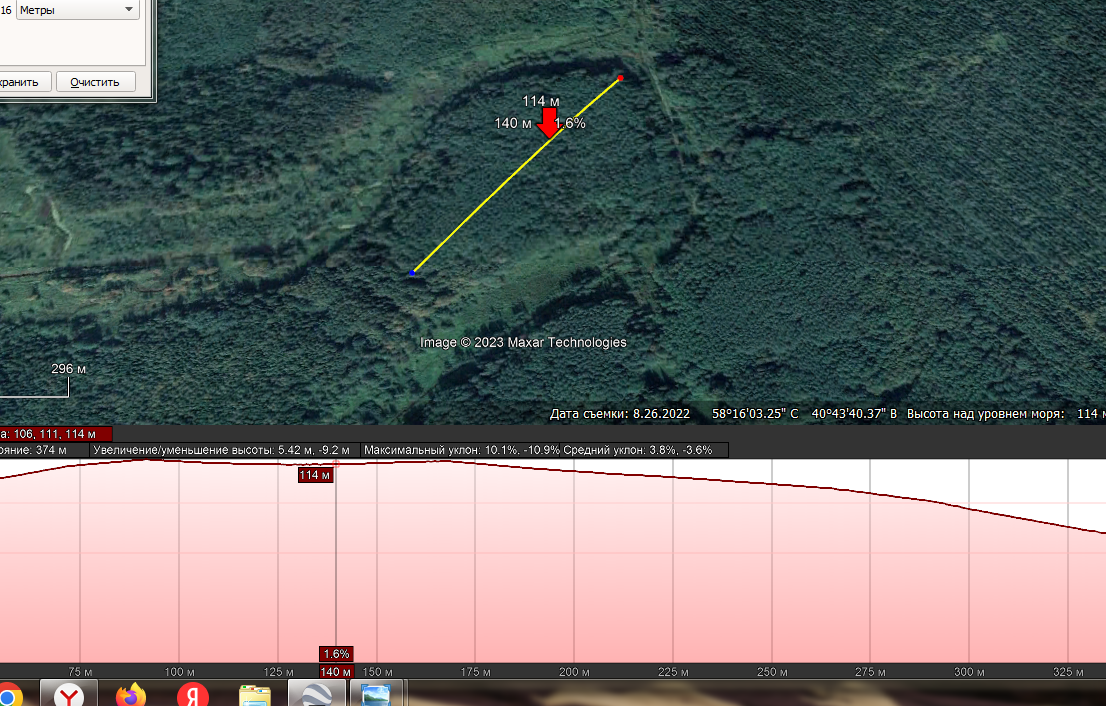1106x706 pixels.
Task: Open File Explorer folder icon in taskbar
Action: click(255, 695)
